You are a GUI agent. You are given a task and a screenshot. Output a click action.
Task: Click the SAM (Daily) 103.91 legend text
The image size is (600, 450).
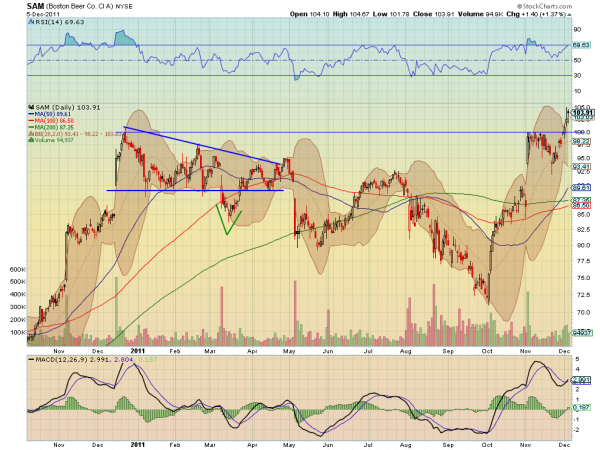tap(68, 108)
